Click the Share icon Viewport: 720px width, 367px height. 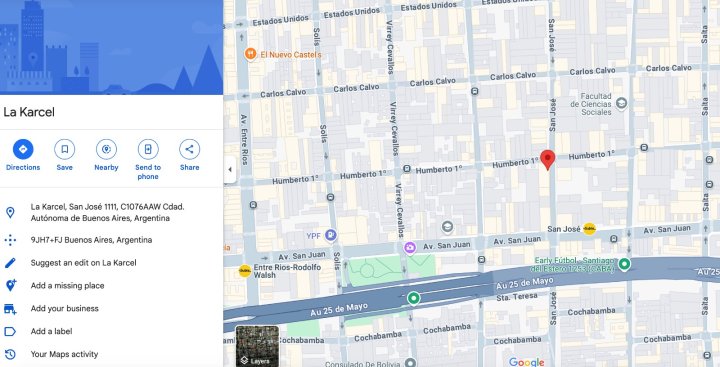[x=189, y=149]
